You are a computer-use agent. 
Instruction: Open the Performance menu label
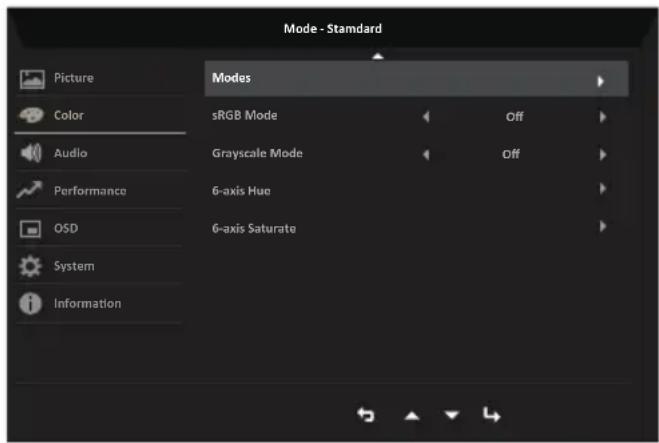click(x=90, y=191)
